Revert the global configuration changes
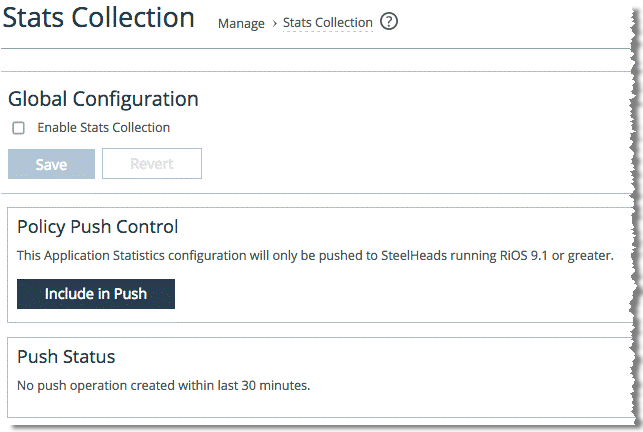This screenshot has height=432, width=643. click(x=152, y=164)
